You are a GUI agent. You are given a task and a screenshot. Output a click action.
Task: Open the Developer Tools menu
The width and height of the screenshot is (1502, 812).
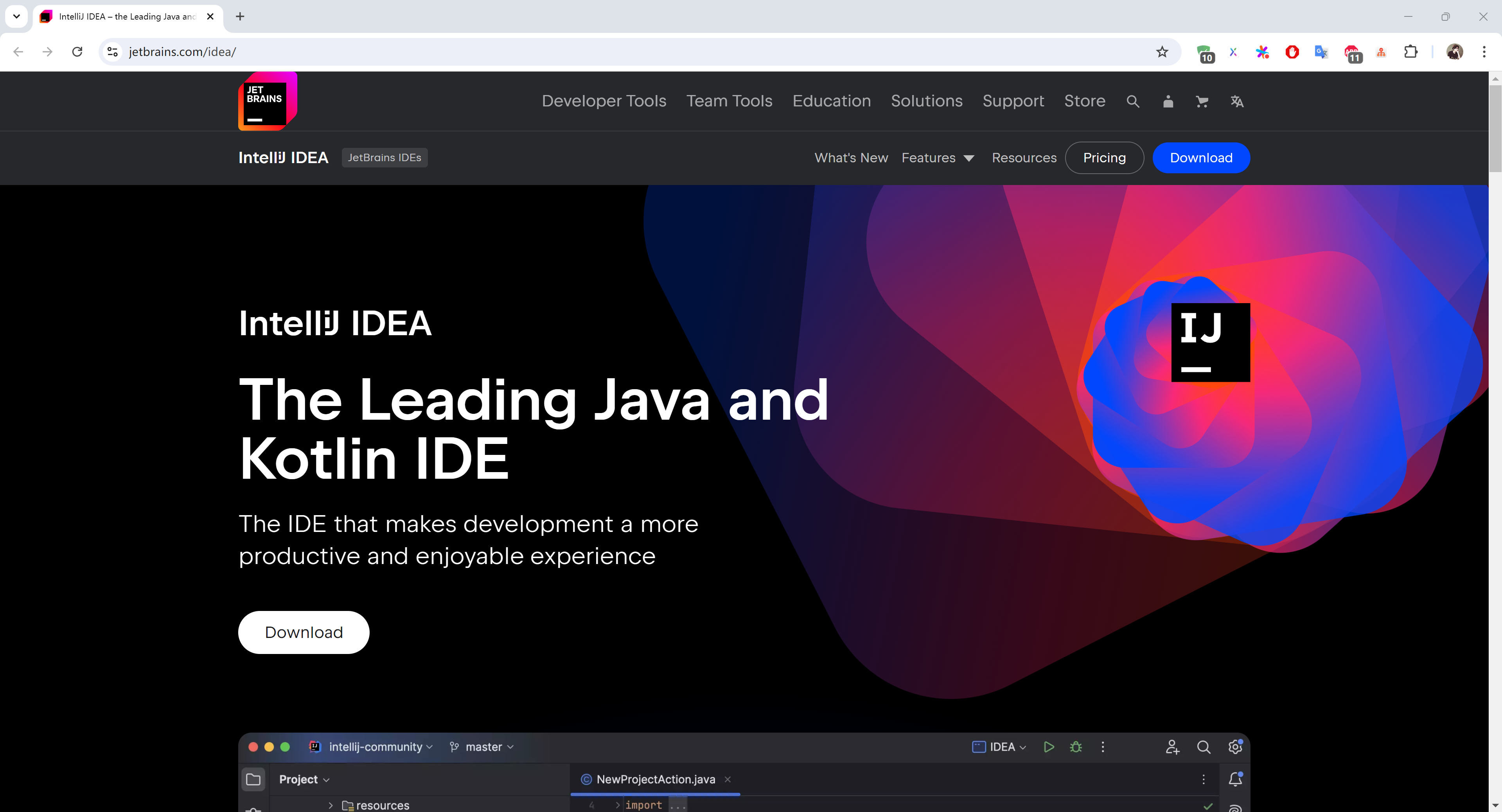tap(604, 101)
